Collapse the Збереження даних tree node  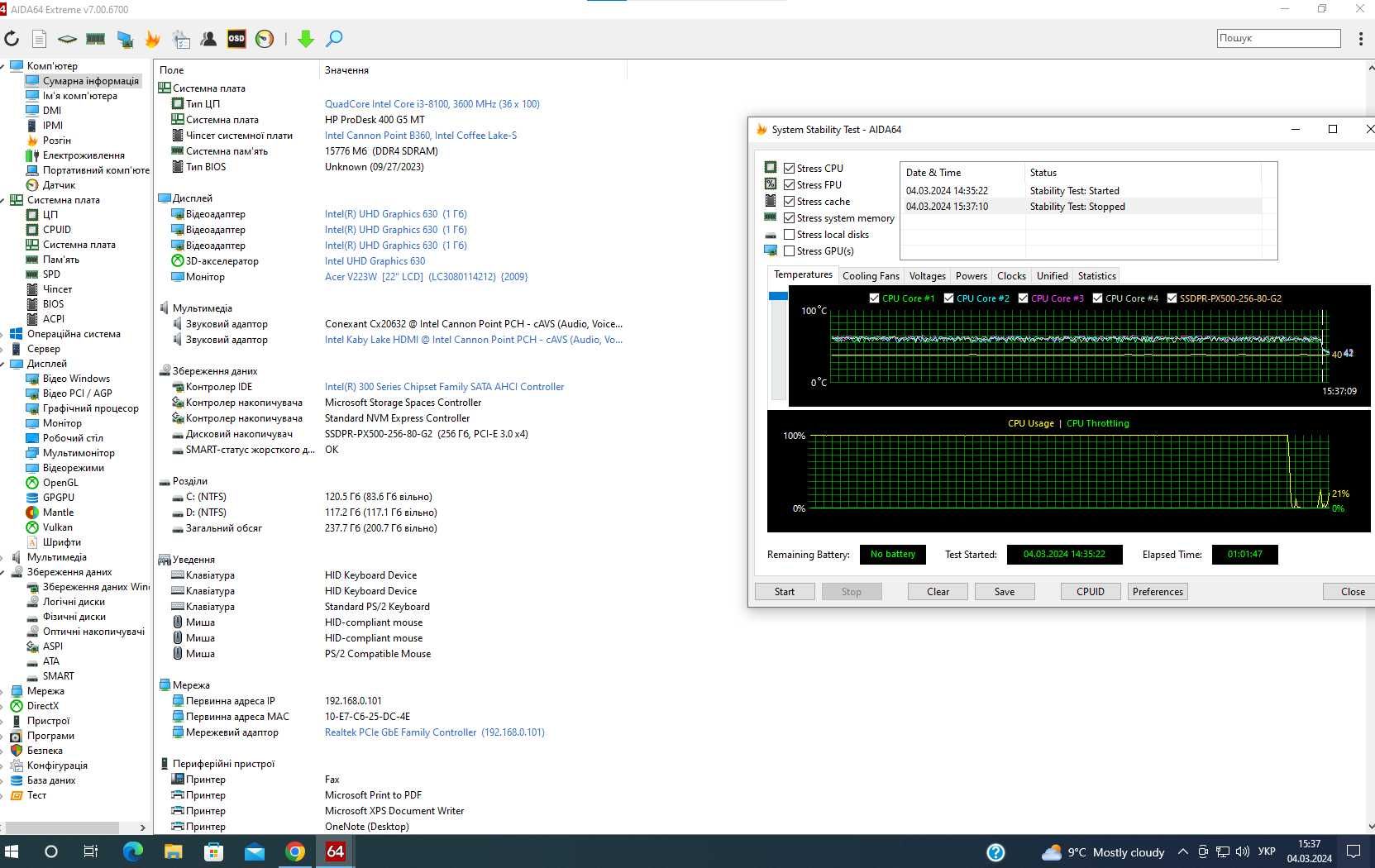(x=3, y=572)
